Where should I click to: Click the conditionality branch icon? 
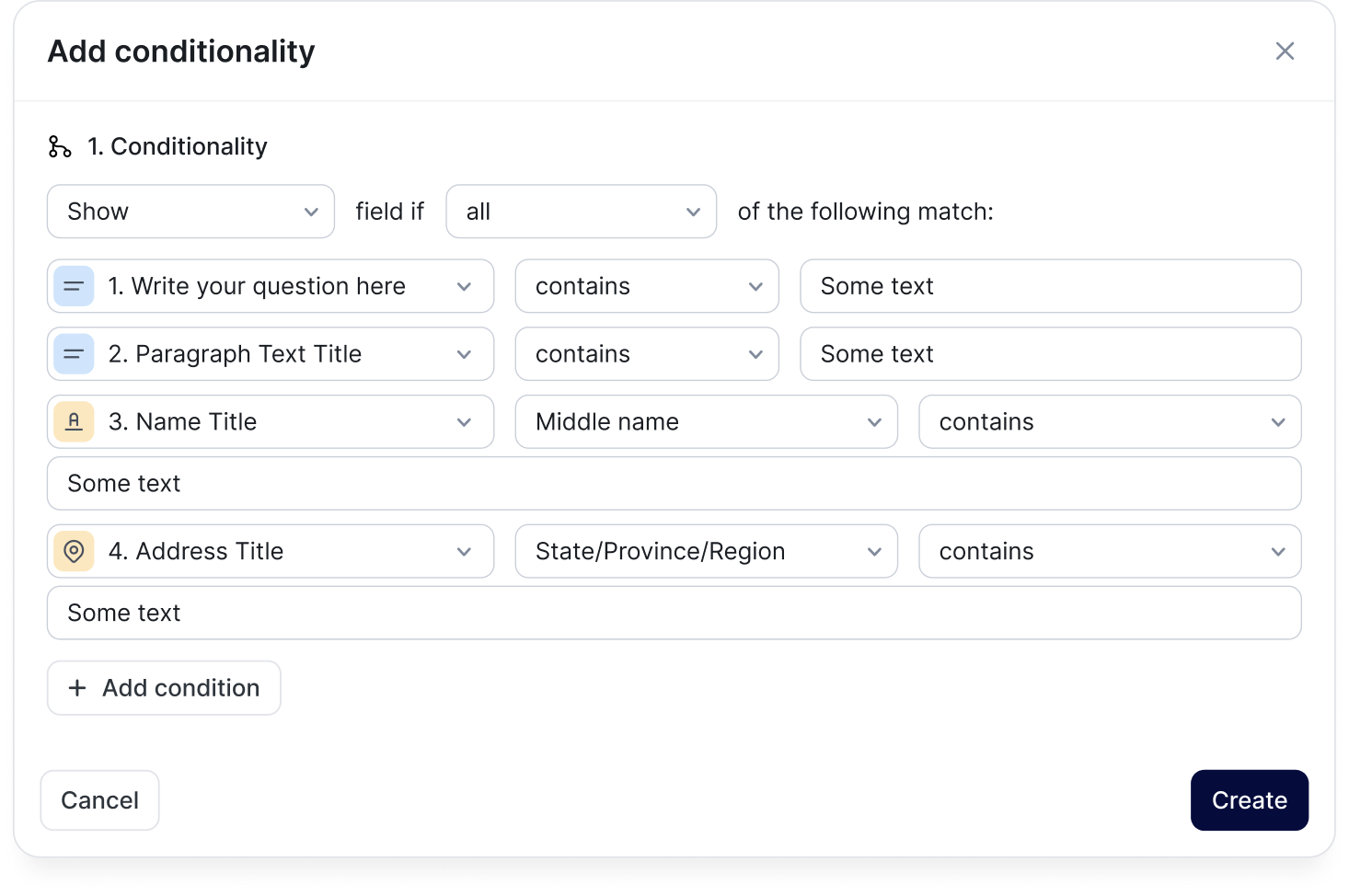(x=60, y=147)
